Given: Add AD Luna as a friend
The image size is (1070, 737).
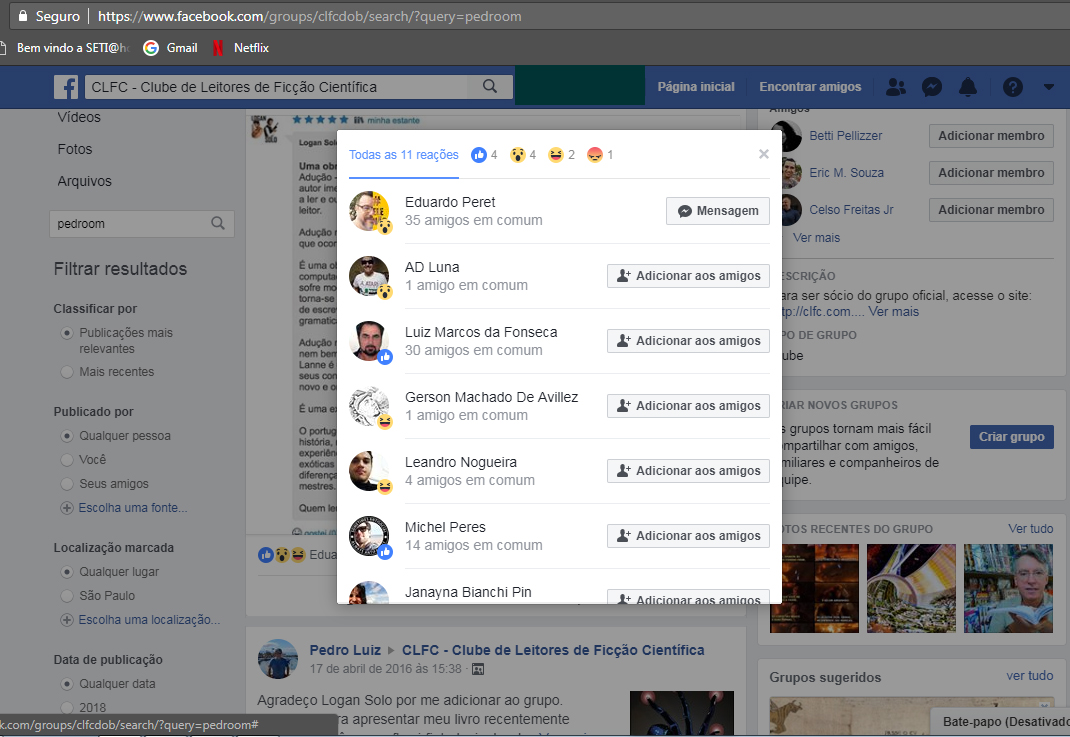Looking at the screenshot, I should pos(689,276).
